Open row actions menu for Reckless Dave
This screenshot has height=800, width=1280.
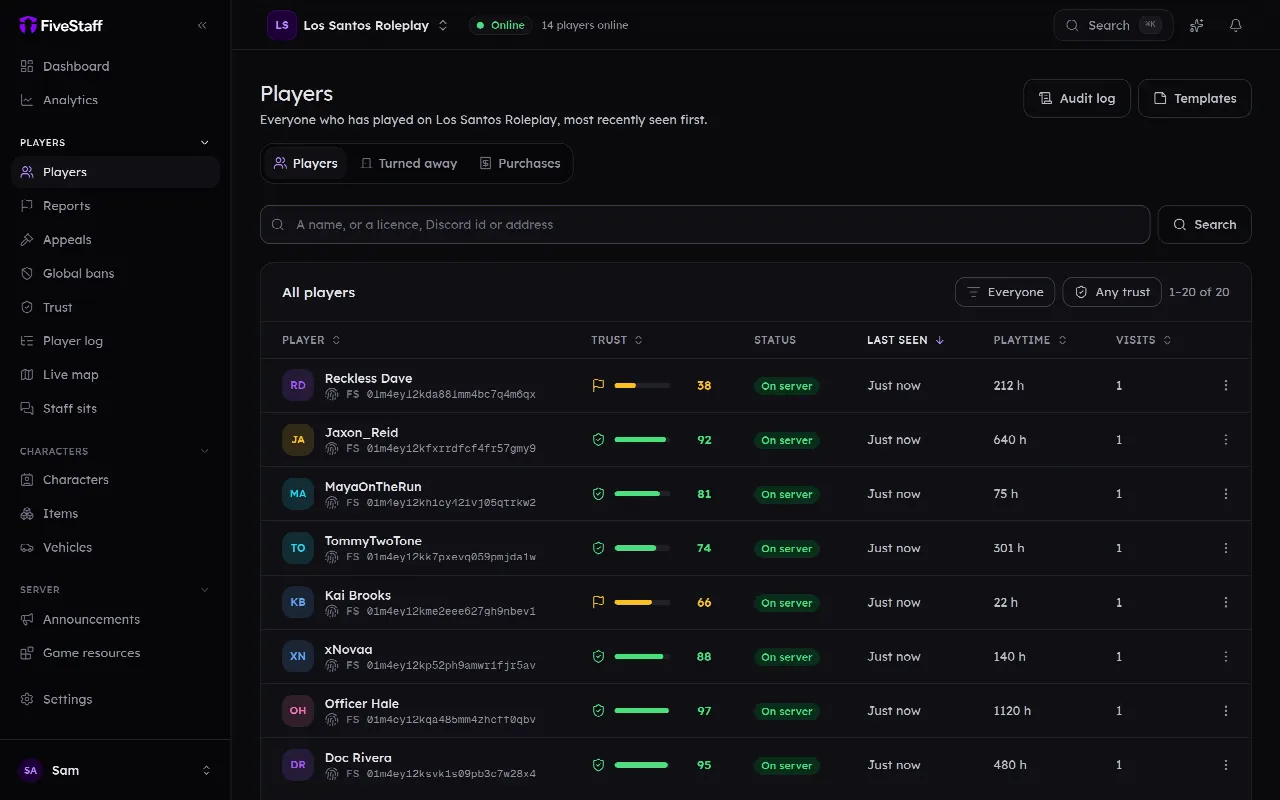[x=1226, y=386]
